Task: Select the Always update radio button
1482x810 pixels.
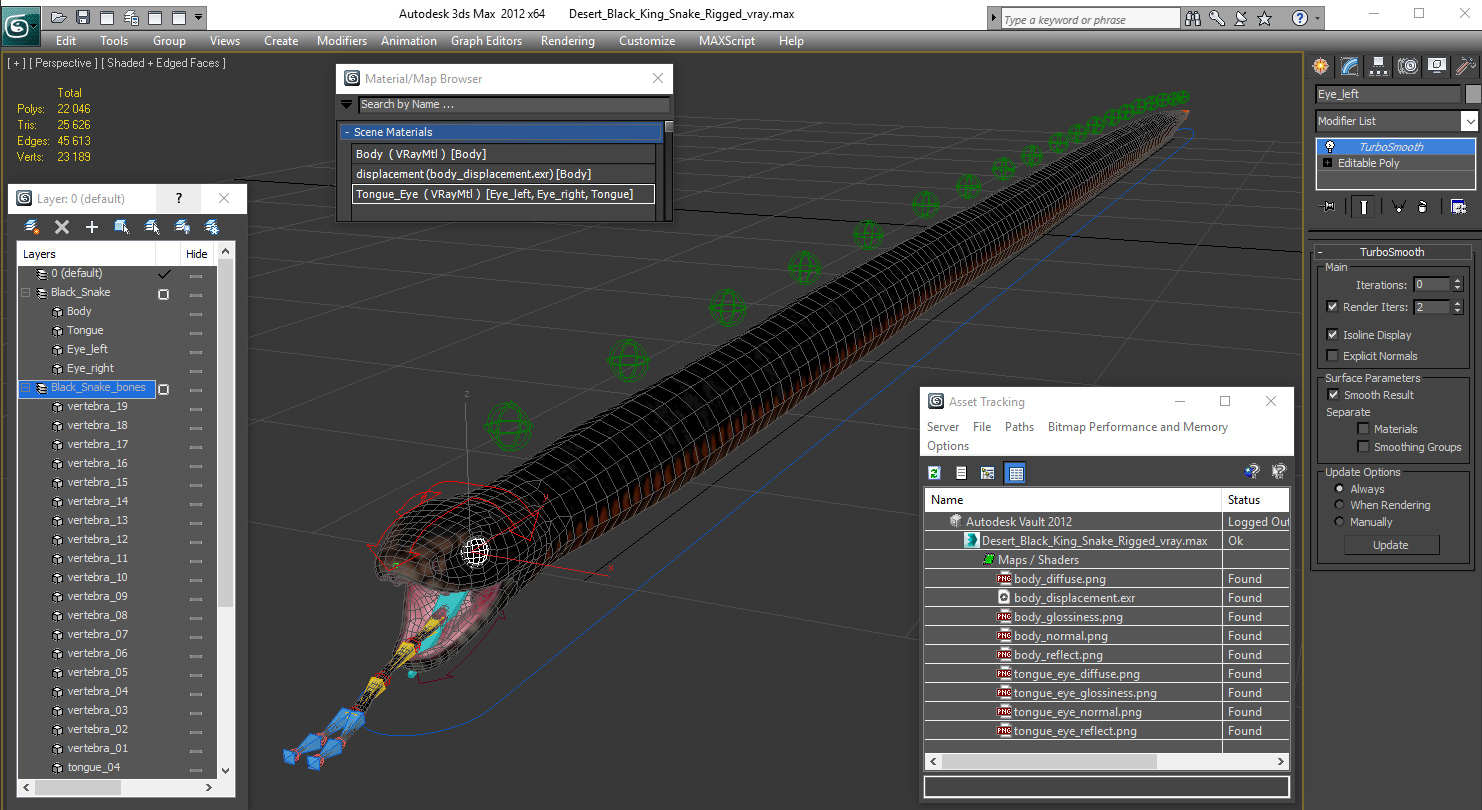Action: pyautogui.click(x=1340, y=489)
